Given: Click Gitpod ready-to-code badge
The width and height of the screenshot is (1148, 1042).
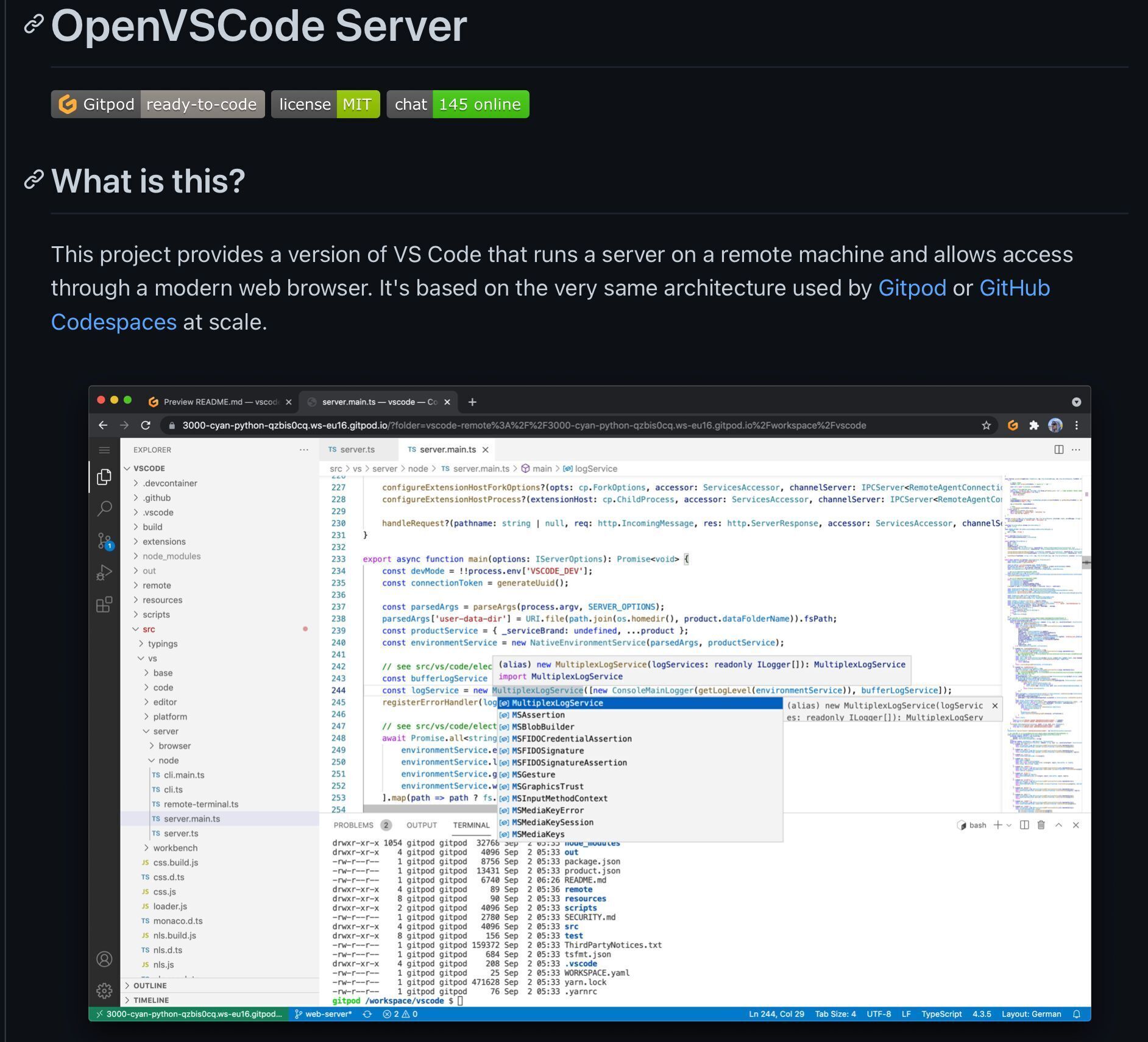Looking at the screenshot, I should (x=158, y=104).
